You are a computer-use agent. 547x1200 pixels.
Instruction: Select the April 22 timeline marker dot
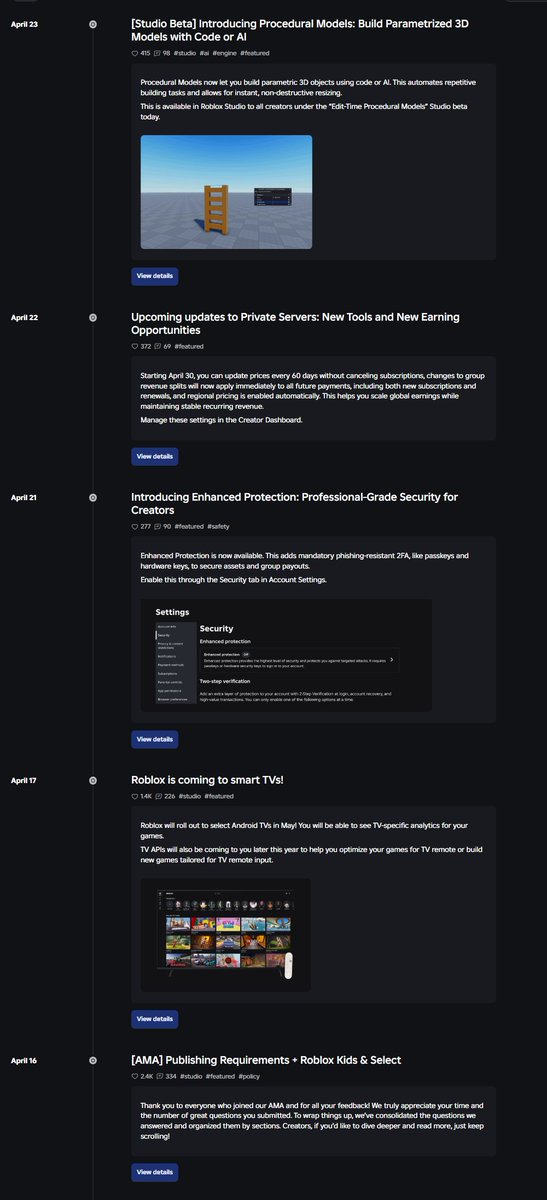pos(93,317)
